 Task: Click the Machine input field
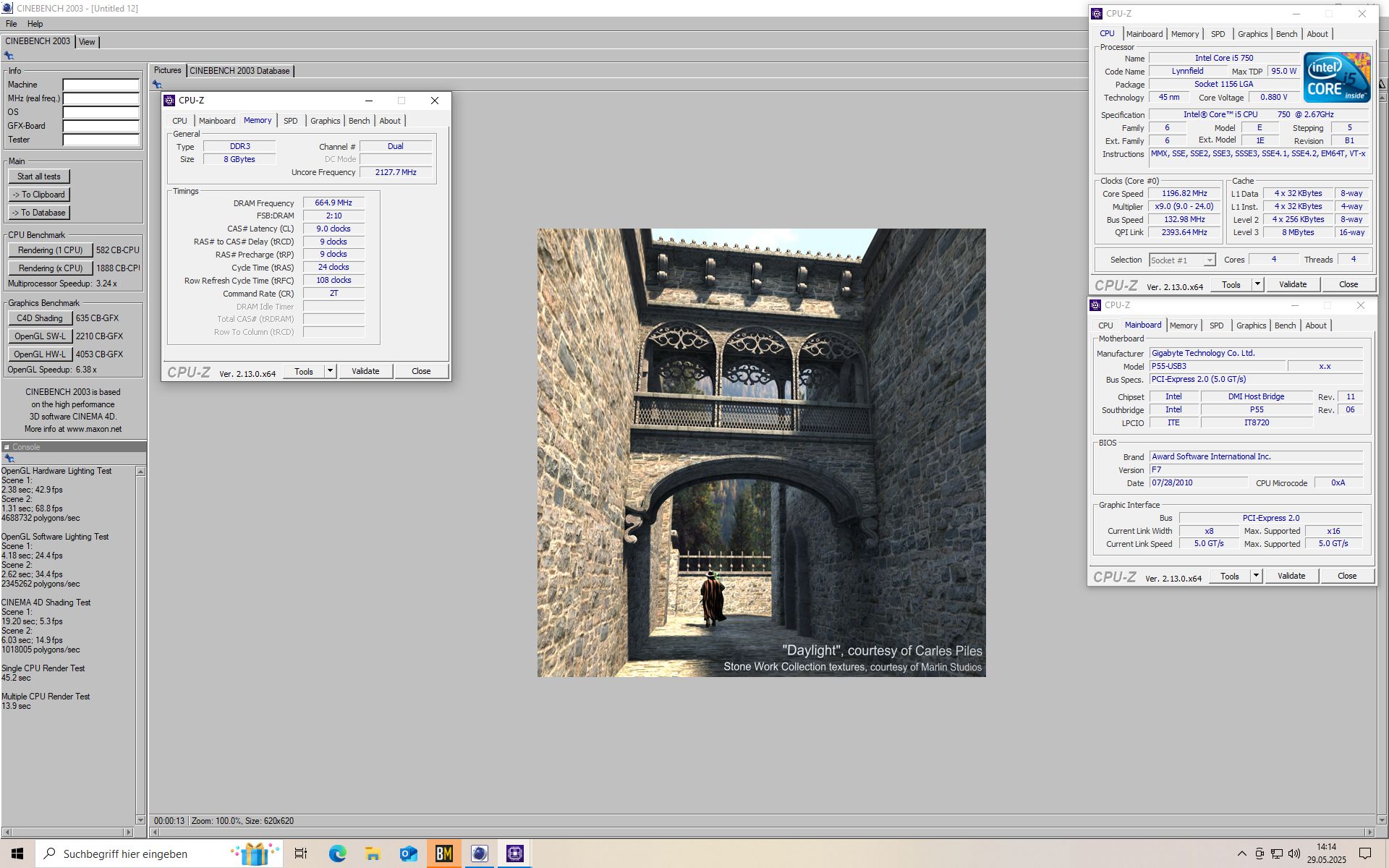(101, 85)
